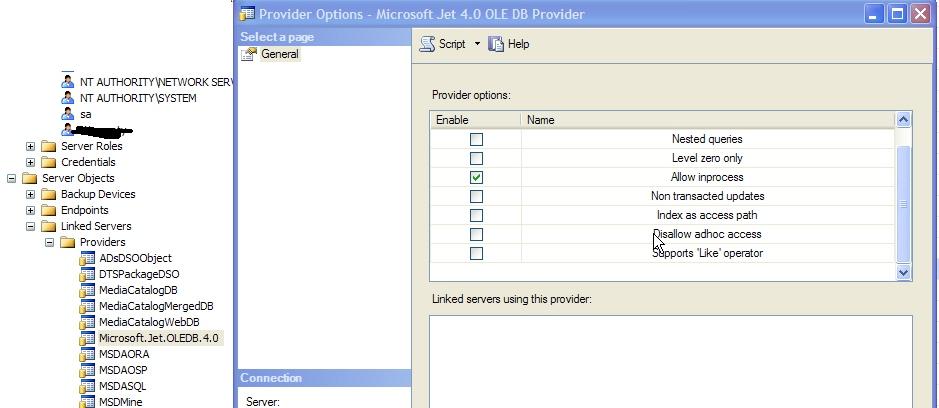The image size is (939, 408).
Task: Click inside Linked servers using this provider list
Action: click(671, 361)
